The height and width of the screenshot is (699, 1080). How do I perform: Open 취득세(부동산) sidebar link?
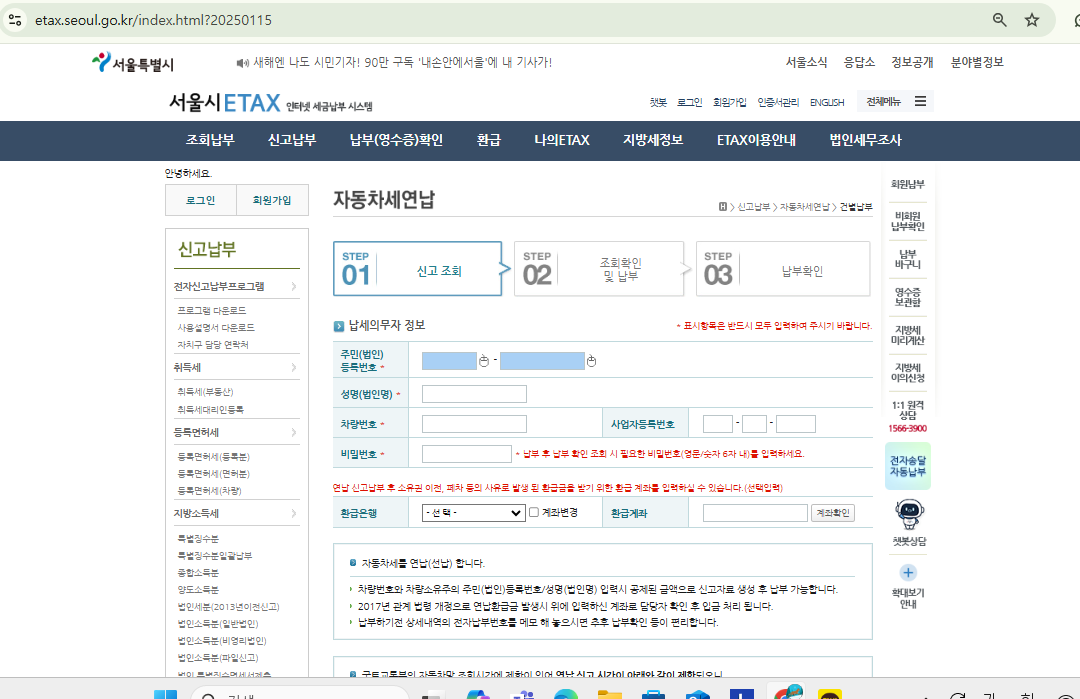click(x=205, y=391)
